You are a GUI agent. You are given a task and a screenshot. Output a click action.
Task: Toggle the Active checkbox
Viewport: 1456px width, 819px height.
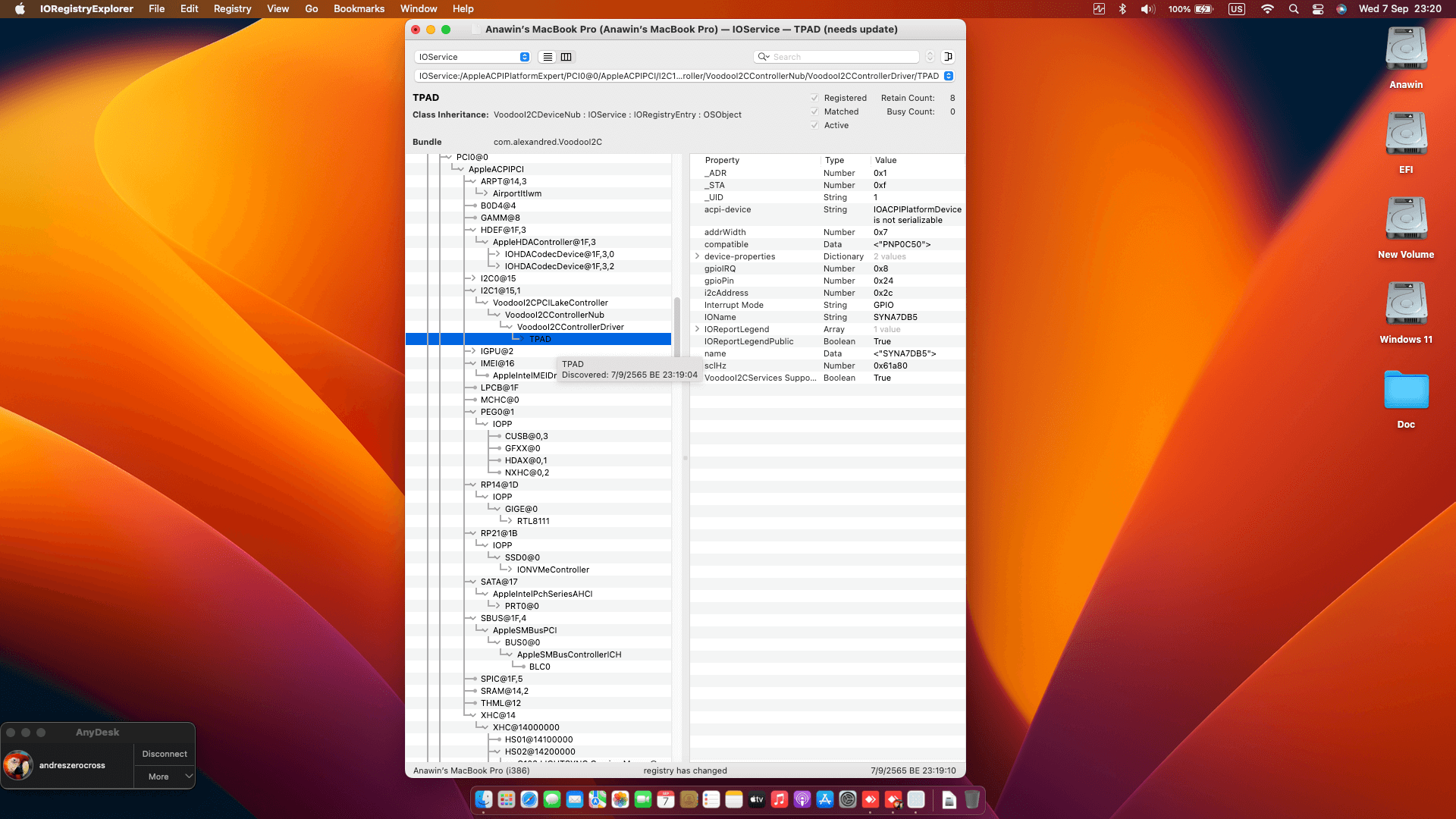pyautogui.click(x=814, y=125)
